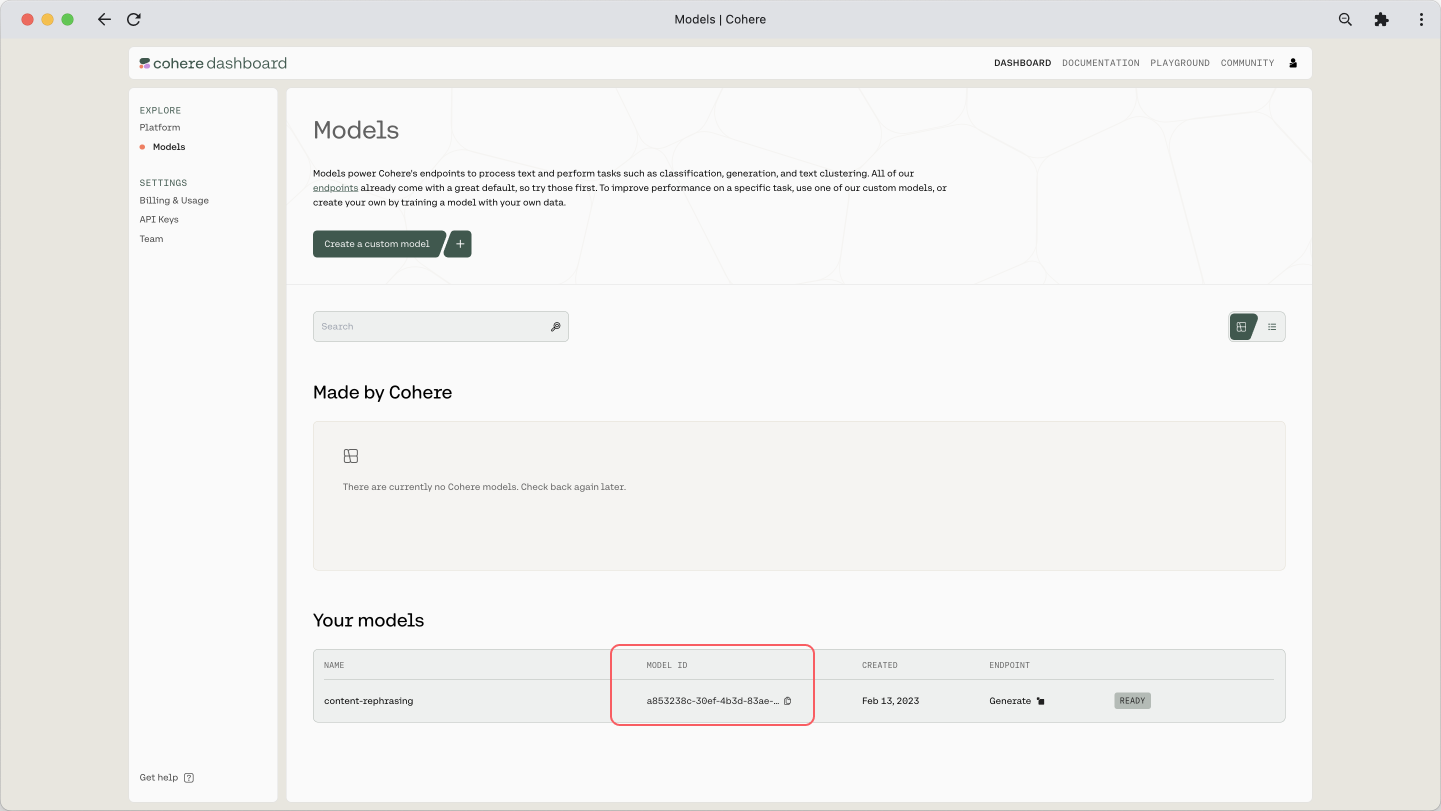The image size is (1441, 811).
Task: Click the search magnifier icon in the search box
Action: tap(556, 327)
